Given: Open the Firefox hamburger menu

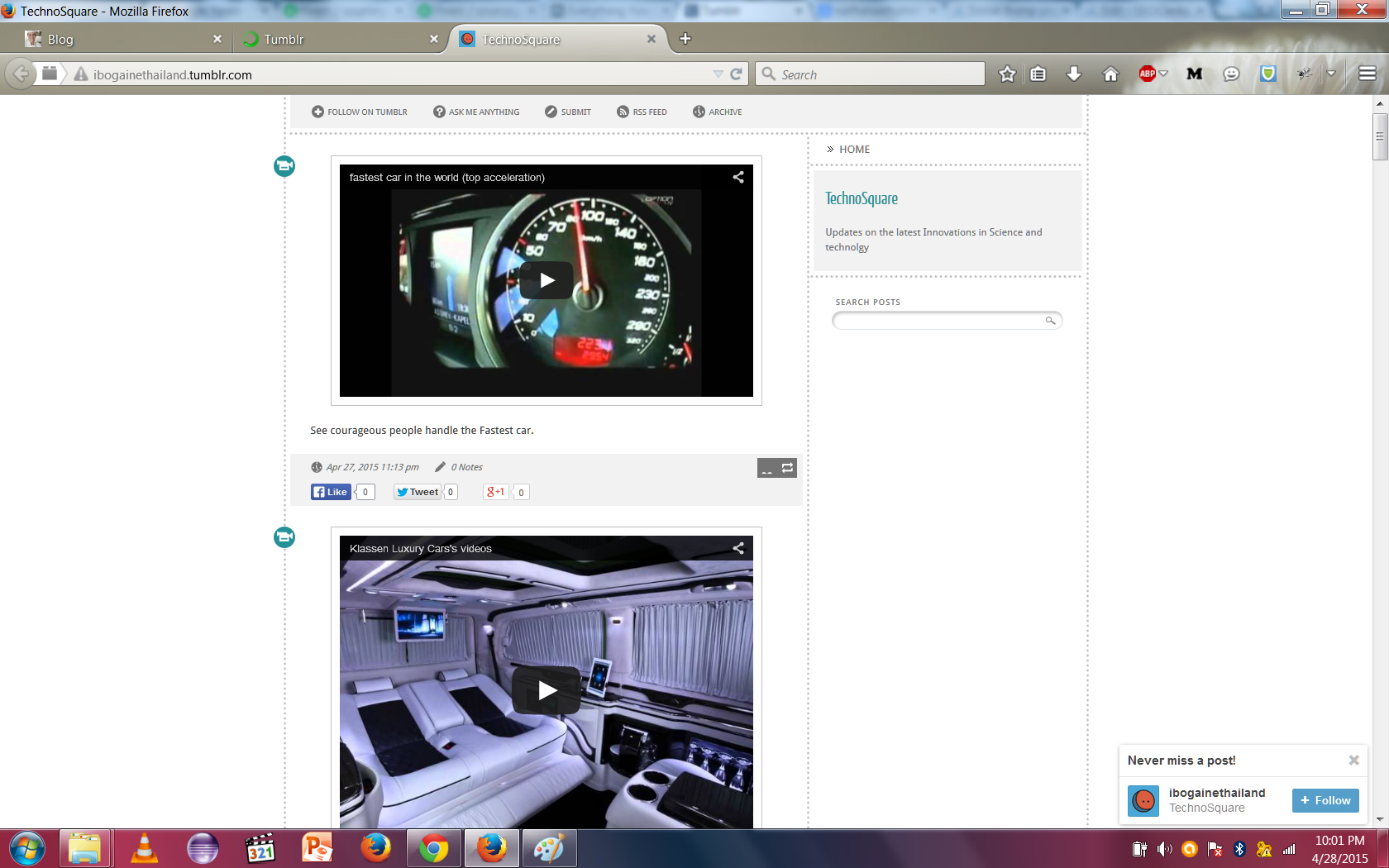Looking at the screenshot, I should click(1366, 74).
